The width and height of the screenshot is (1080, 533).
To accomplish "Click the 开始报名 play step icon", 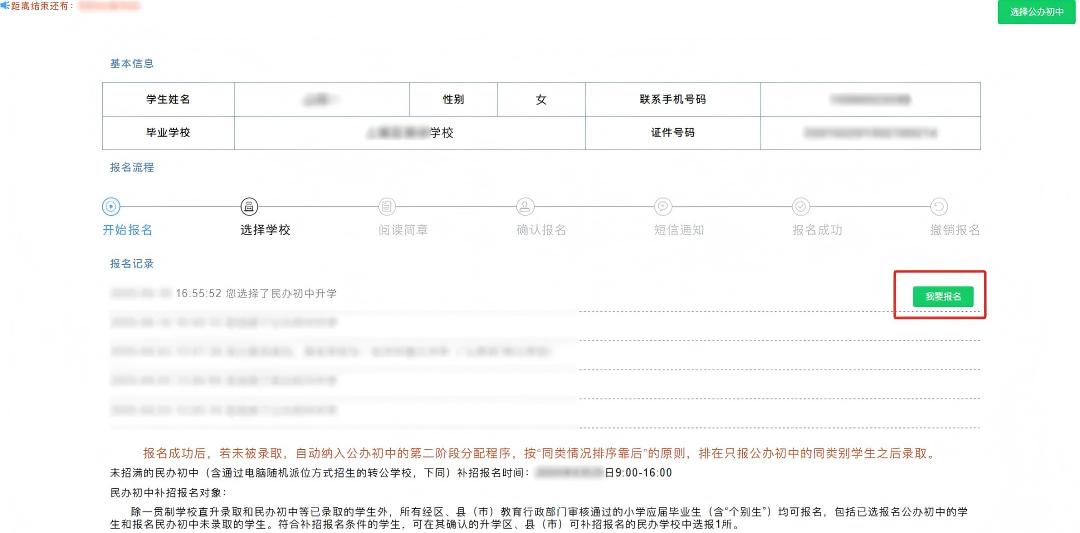I will point(111,206).
